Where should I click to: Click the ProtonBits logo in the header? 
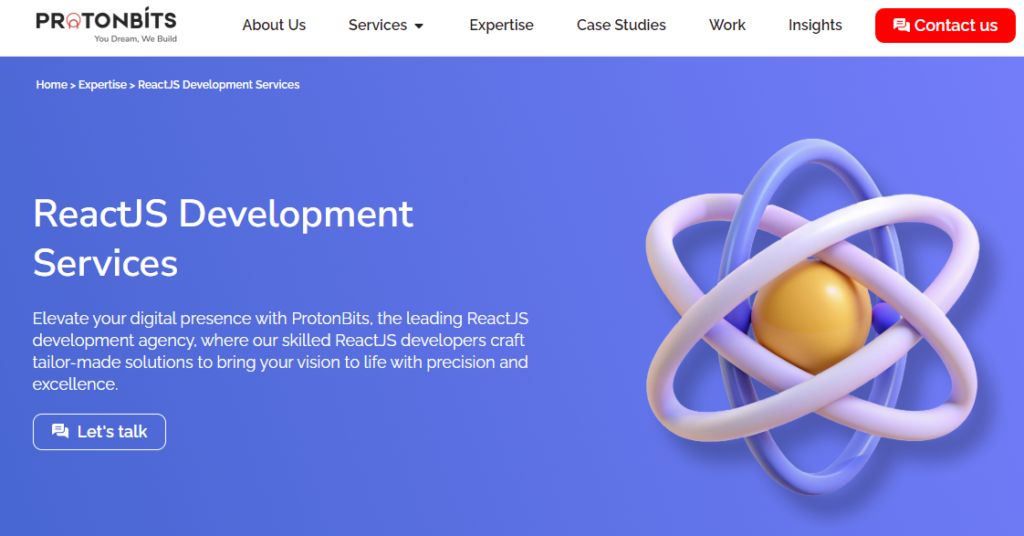click(x=106, y=21)
